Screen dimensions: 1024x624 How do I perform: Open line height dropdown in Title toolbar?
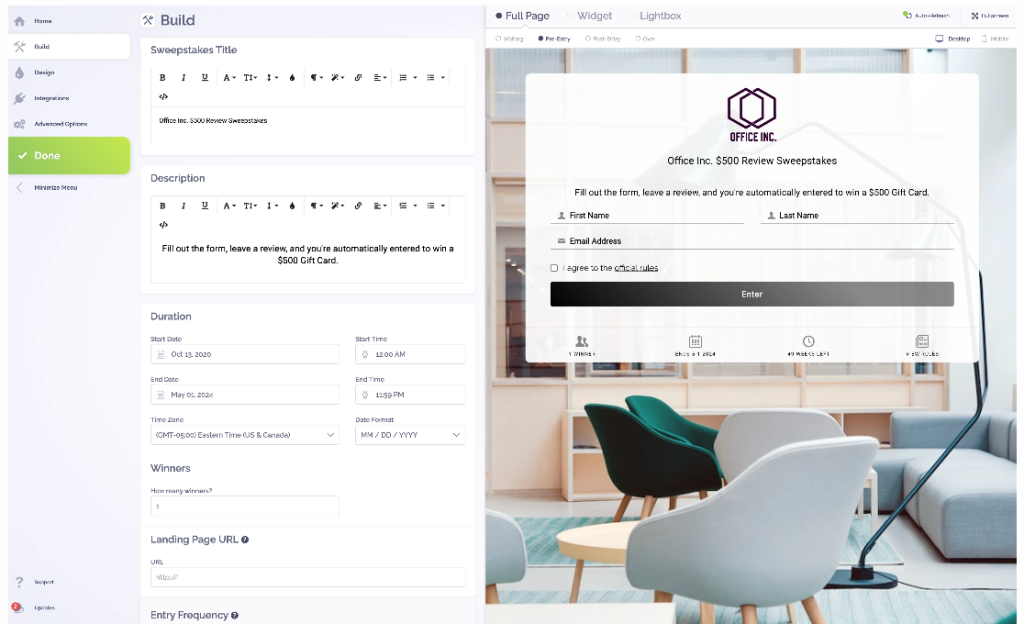272,78
